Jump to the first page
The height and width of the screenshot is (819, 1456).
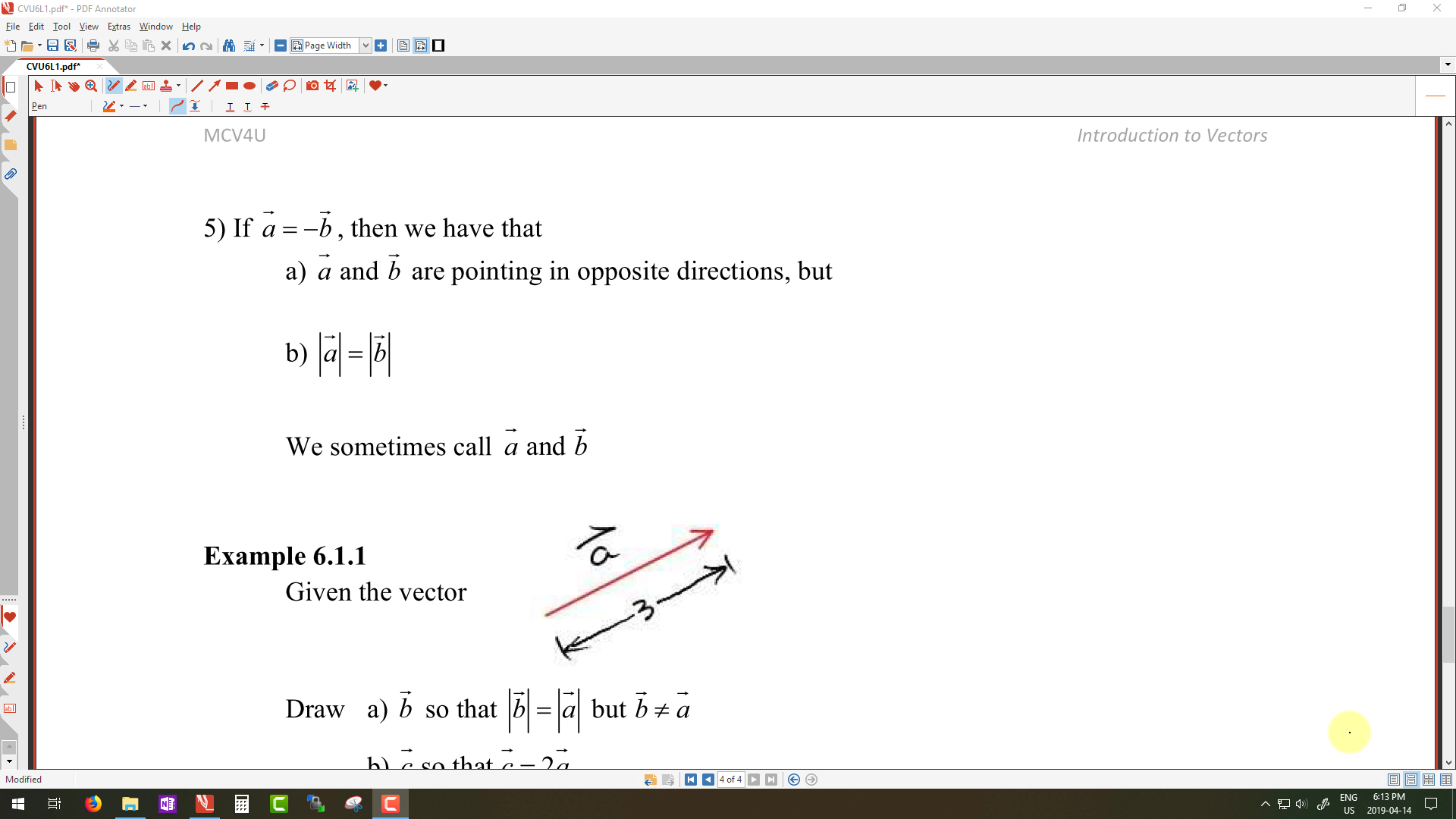[x=690, y=780]
